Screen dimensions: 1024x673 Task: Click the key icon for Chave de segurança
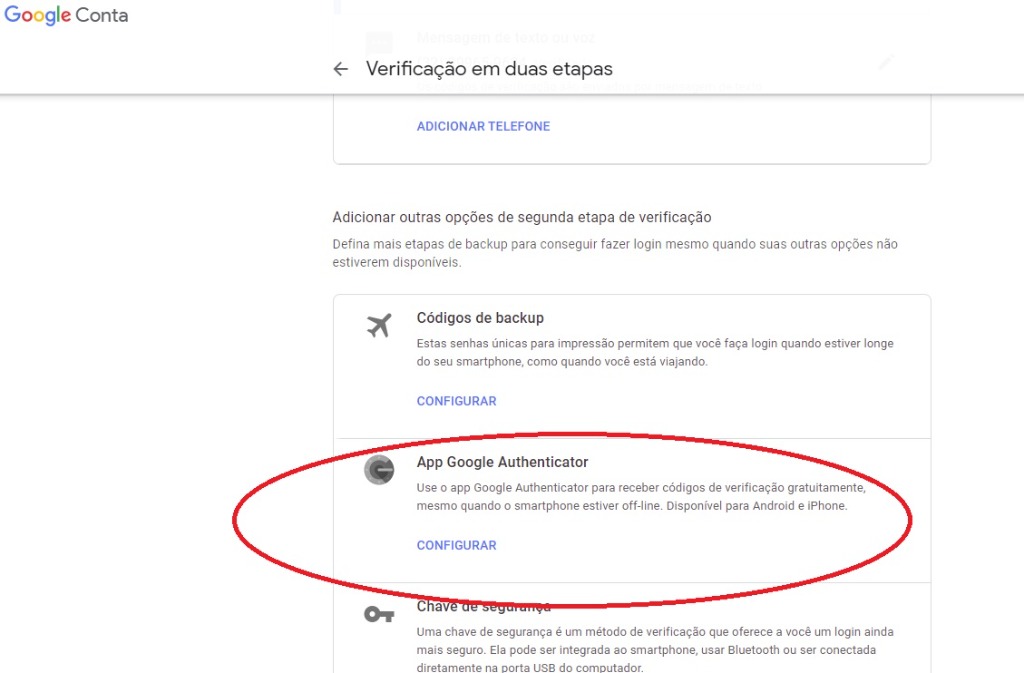tap(379, 614)
